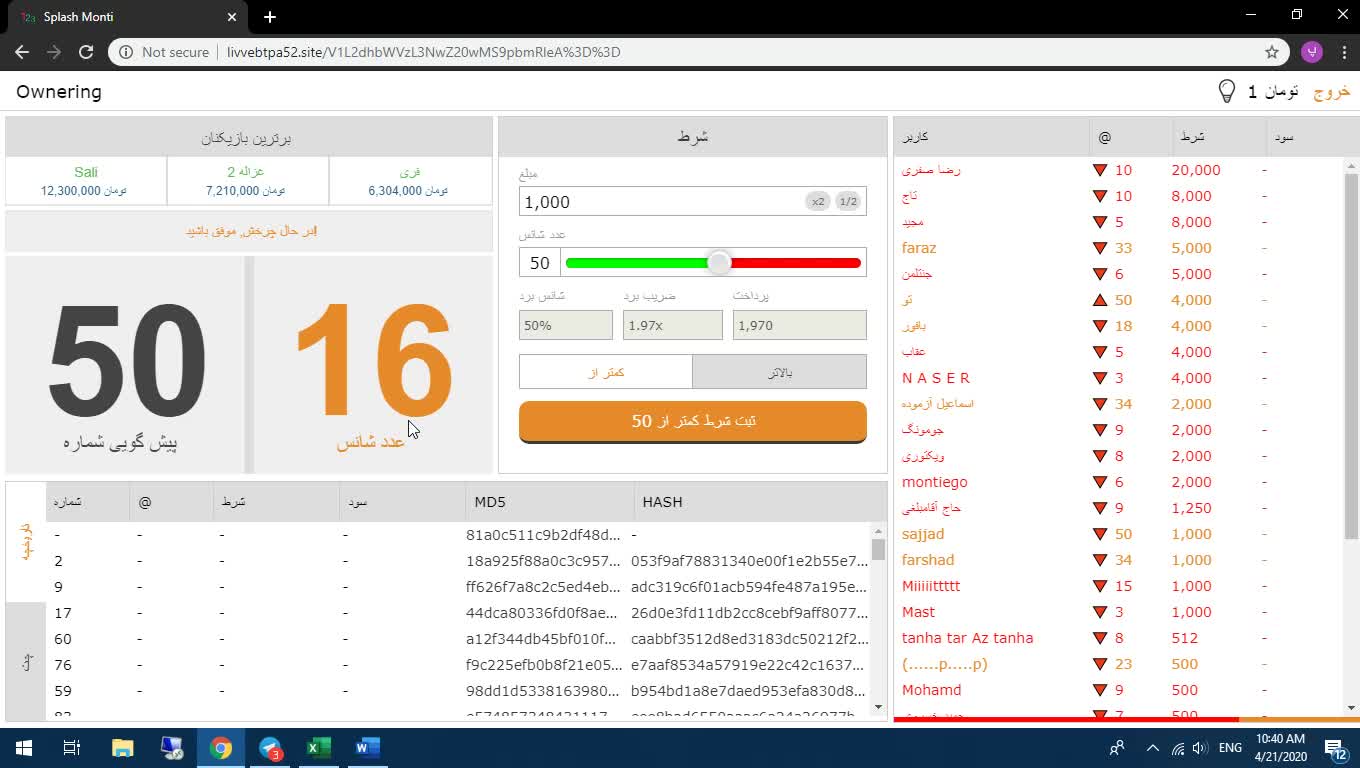Reload the page using the refresh icon
1360x768 pixels.
[86, 52]
